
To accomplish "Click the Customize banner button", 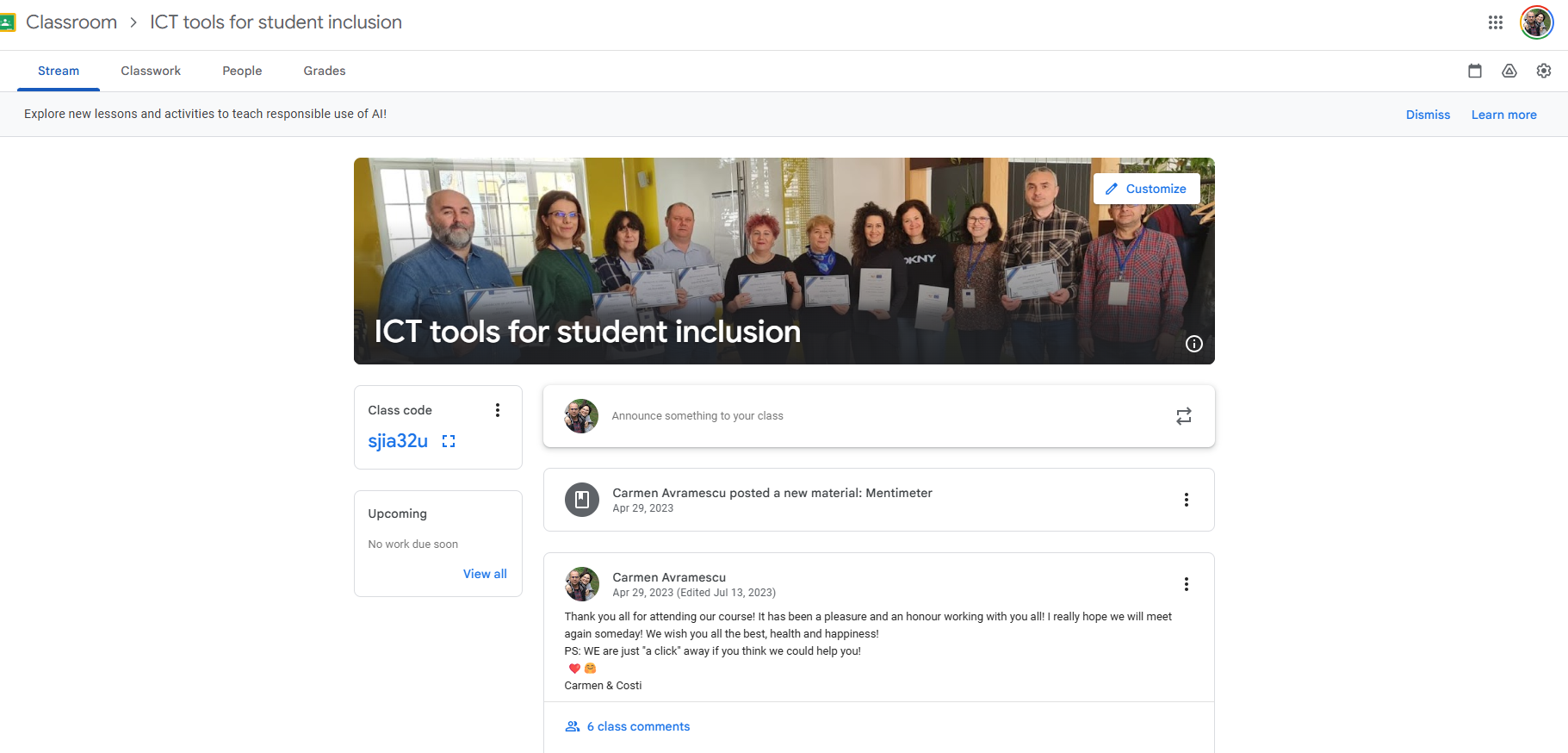I will coord(1147,189).
